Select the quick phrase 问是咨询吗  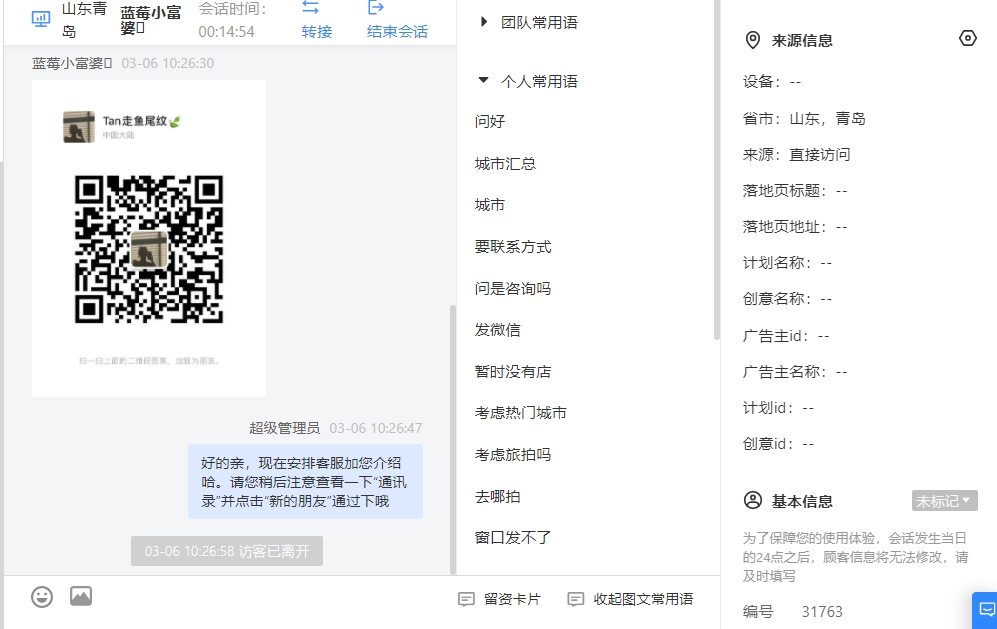pyautogui.click(x=513, y=288)
